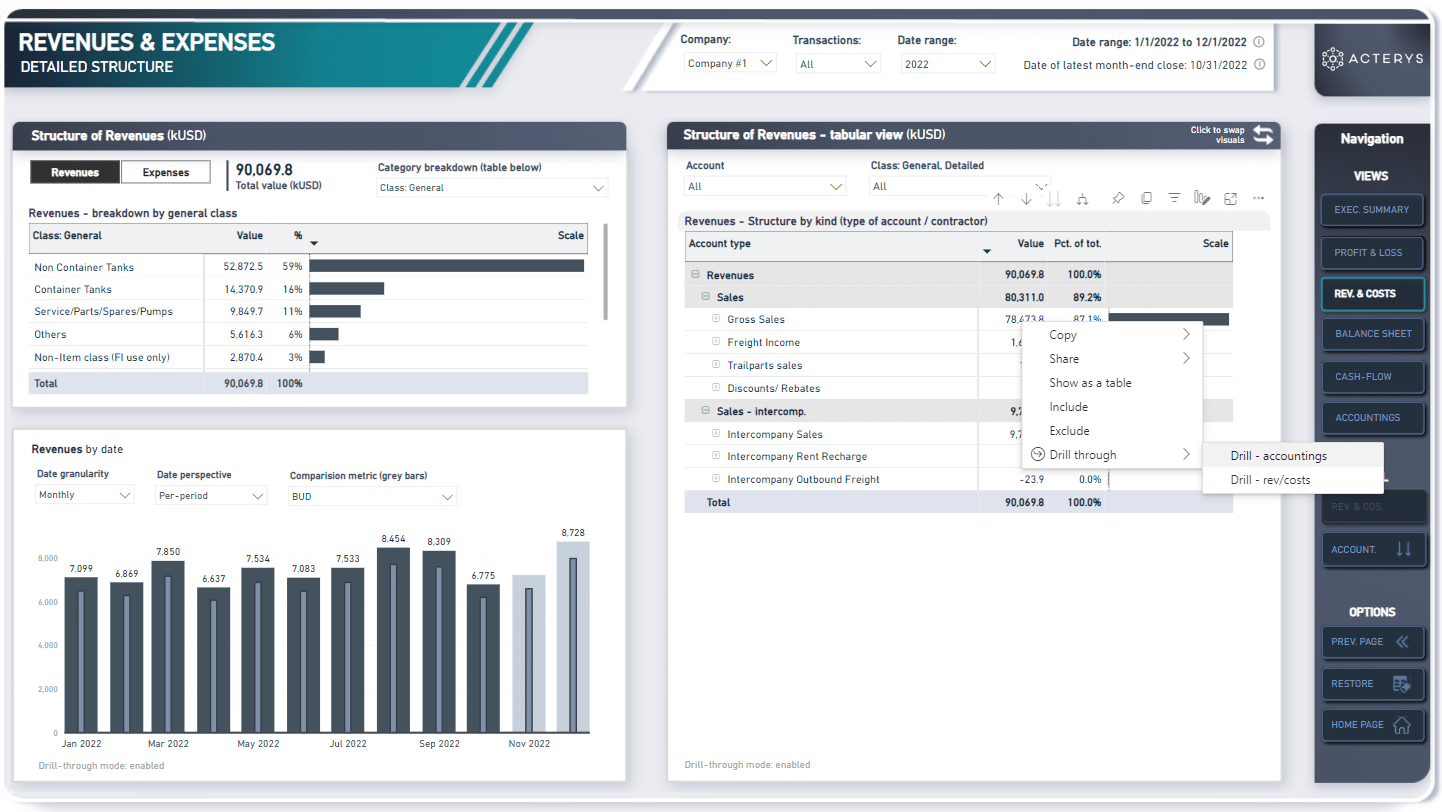
Task: Click the Container Tanks row label
Action: (73, 289)
